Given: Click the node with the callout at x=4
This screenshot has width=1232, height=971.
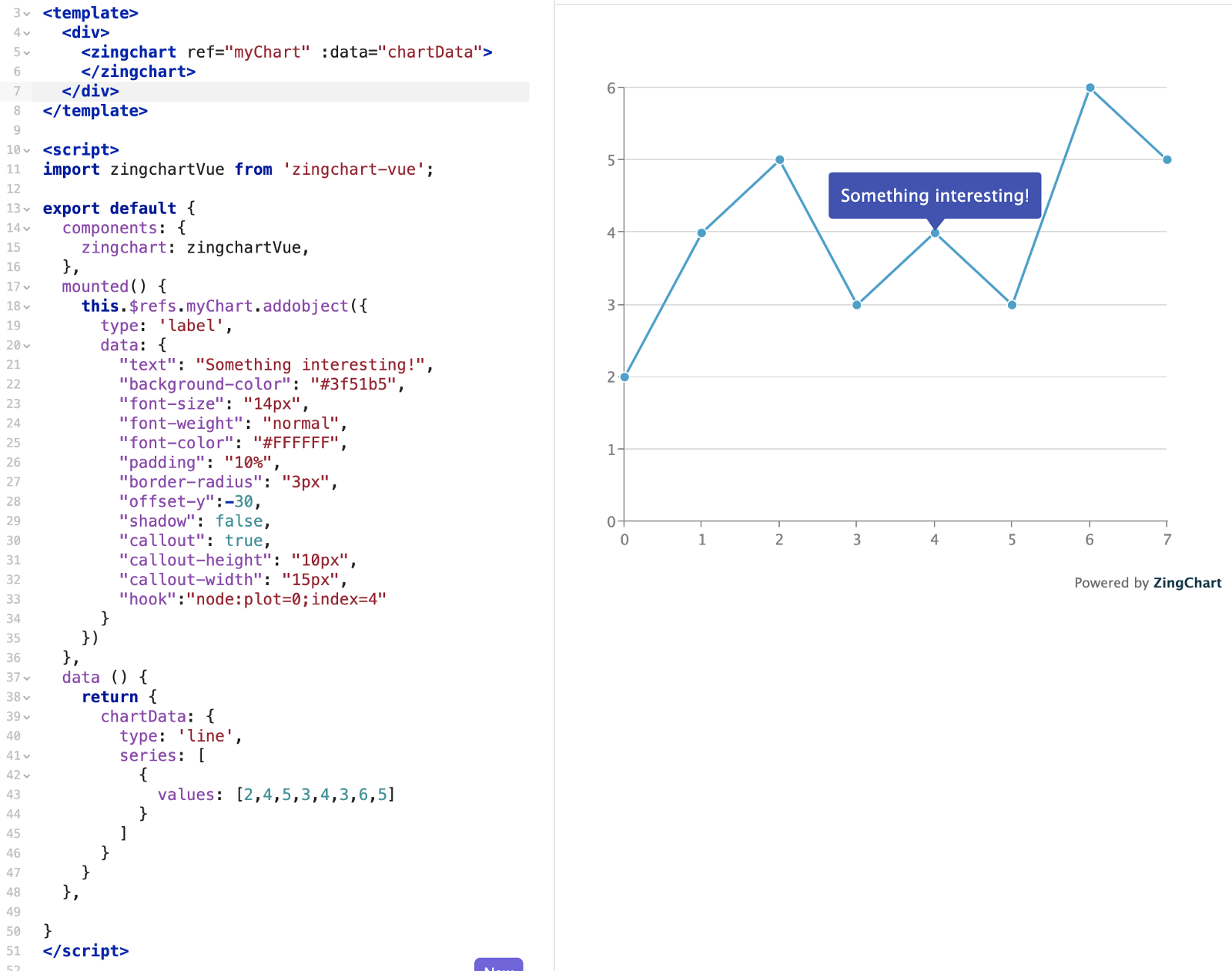Looking at the screenshot, I should point(934,232).
